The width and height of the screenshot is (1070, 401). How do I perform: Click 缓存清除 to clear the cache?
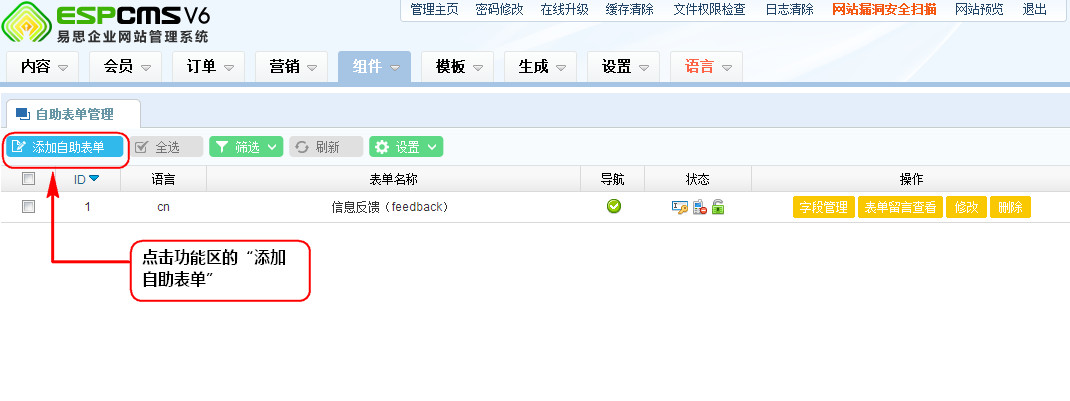pos(629,10)
